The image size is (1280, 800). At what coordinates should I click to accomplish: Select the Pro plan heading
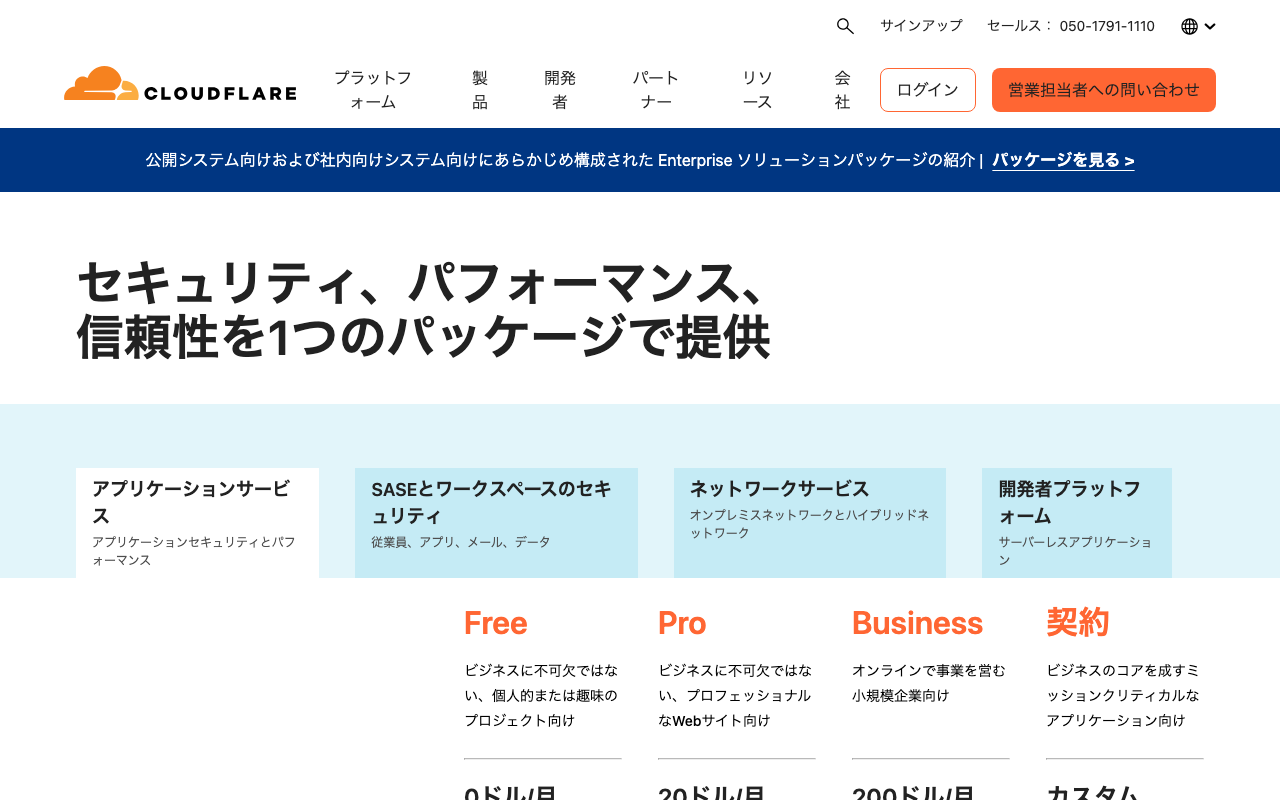pyautogui.click(x=681, y=622)
